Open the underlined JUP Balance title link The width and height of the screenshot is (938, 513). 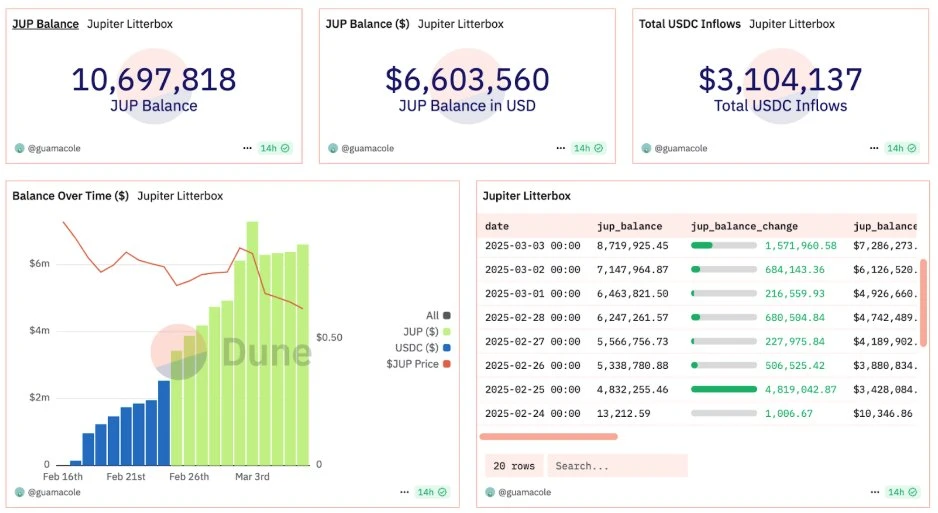coord(45,24)
